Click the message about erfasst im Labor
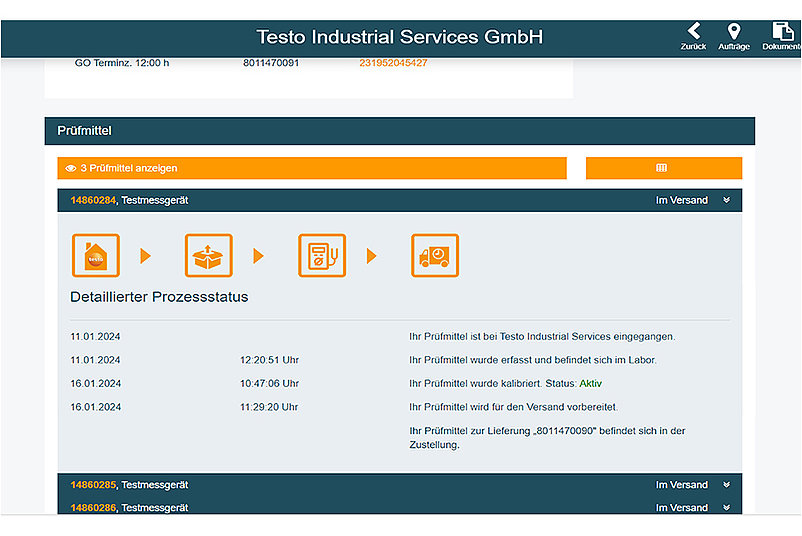 click(532, 360)
